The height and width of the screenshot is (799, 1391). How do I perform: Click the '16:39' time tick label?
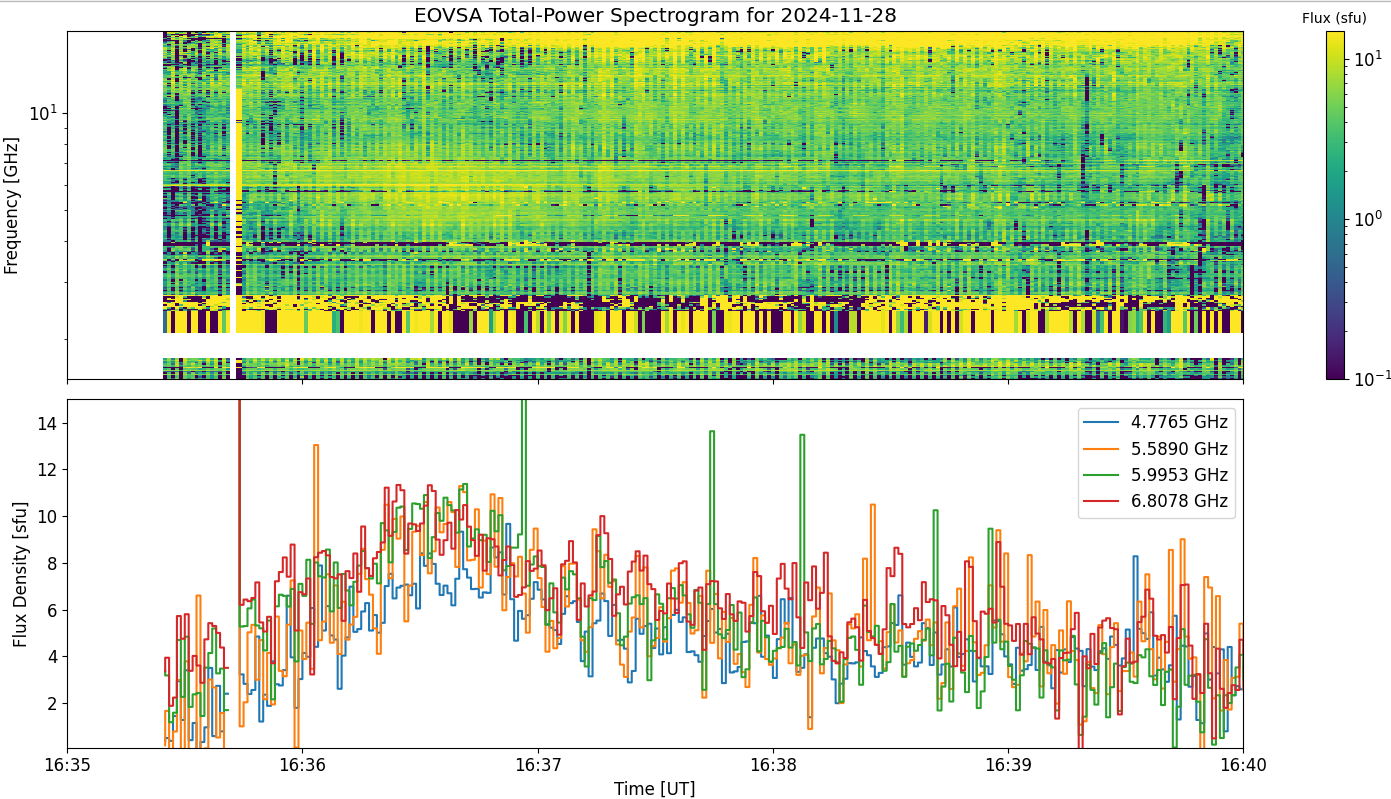(x=1008, y=765)
